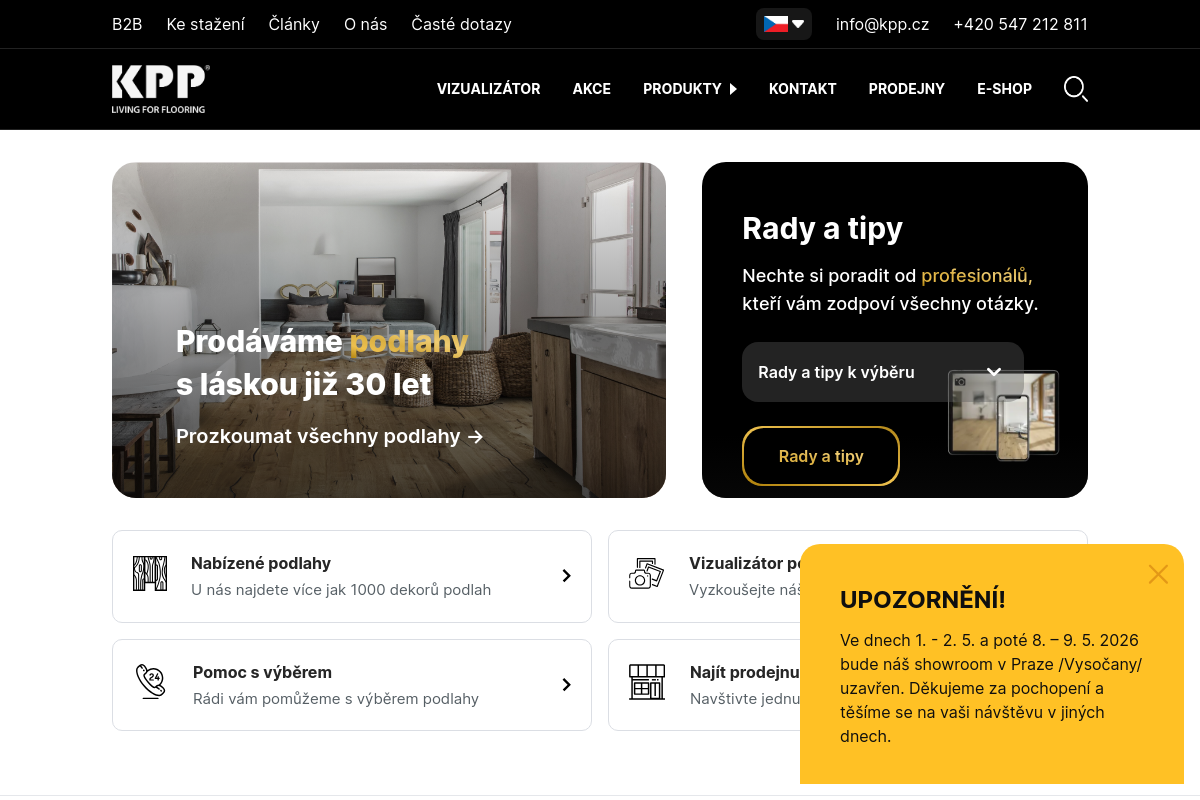This screenshot has width=1200, height=800.
Task: Open the E-shop navigation link
Action: click(1004, 89)
